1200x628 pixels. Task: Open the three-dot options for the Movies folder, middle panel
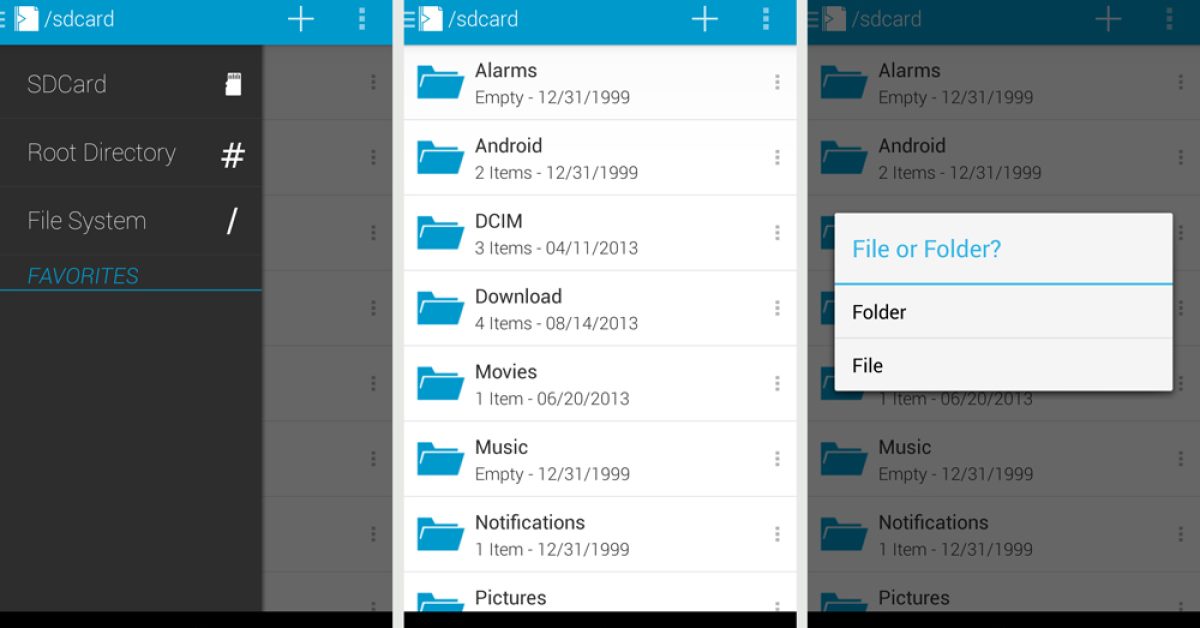coord(777,384)
